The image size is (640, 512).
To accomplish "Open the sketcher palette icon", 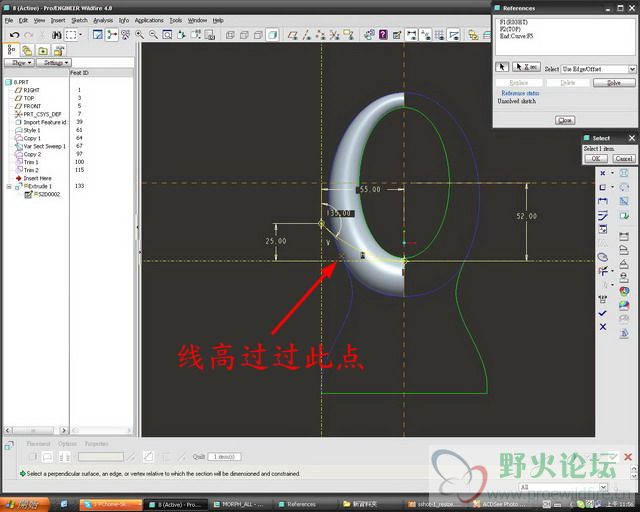I will (603, 257).
